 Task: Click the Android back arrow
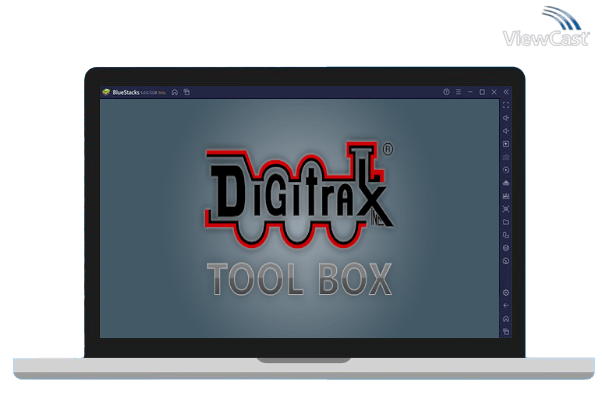(506, 306)
